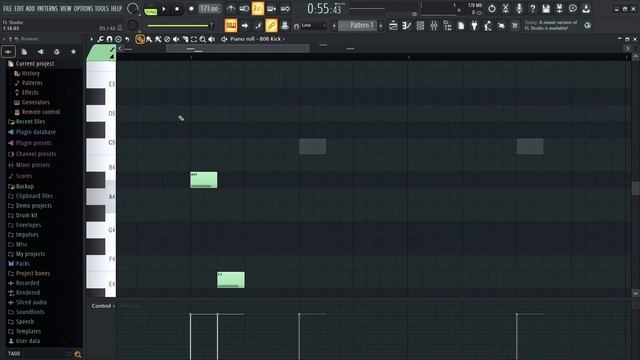Save project with the floppy disk icon

coord(546,9)
